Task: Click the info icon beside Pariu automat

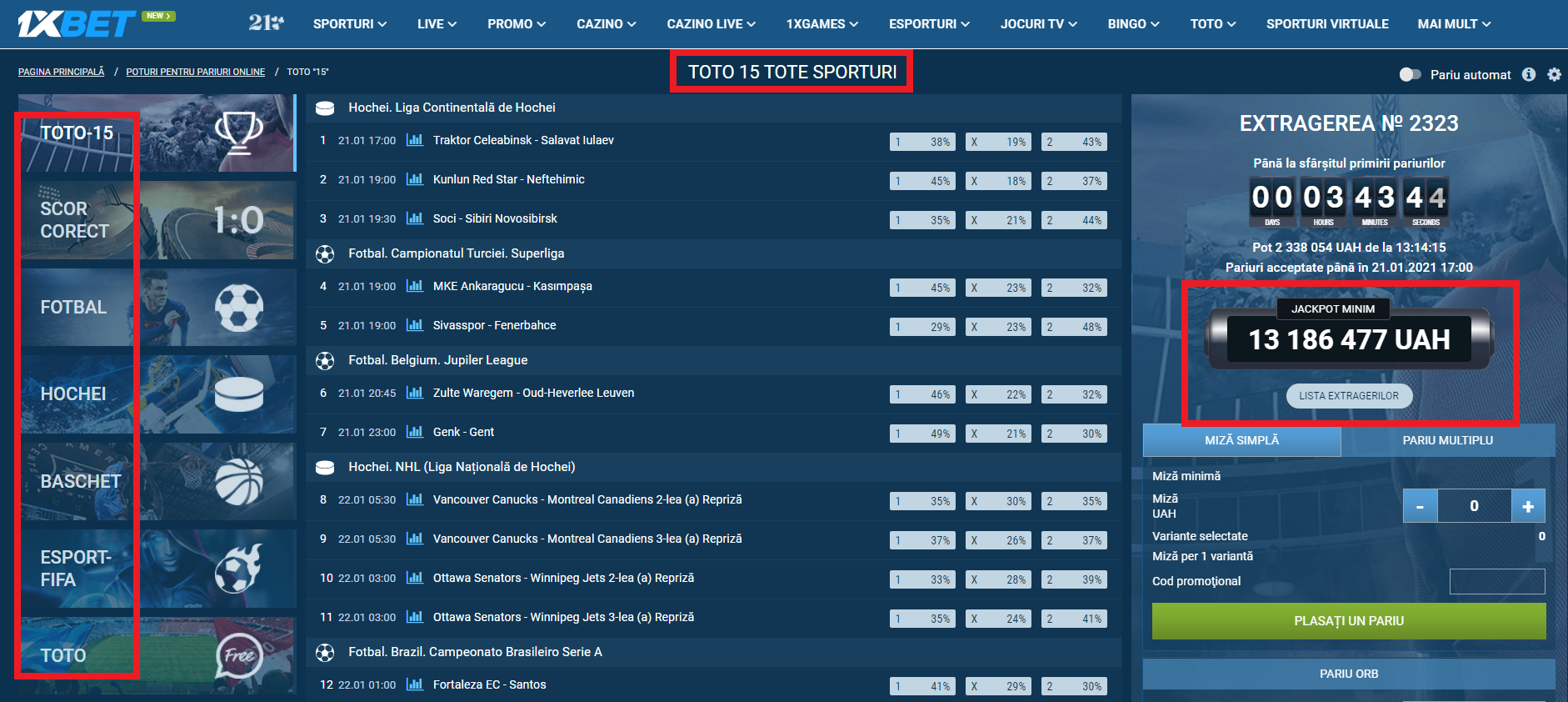Action: 1529,74
